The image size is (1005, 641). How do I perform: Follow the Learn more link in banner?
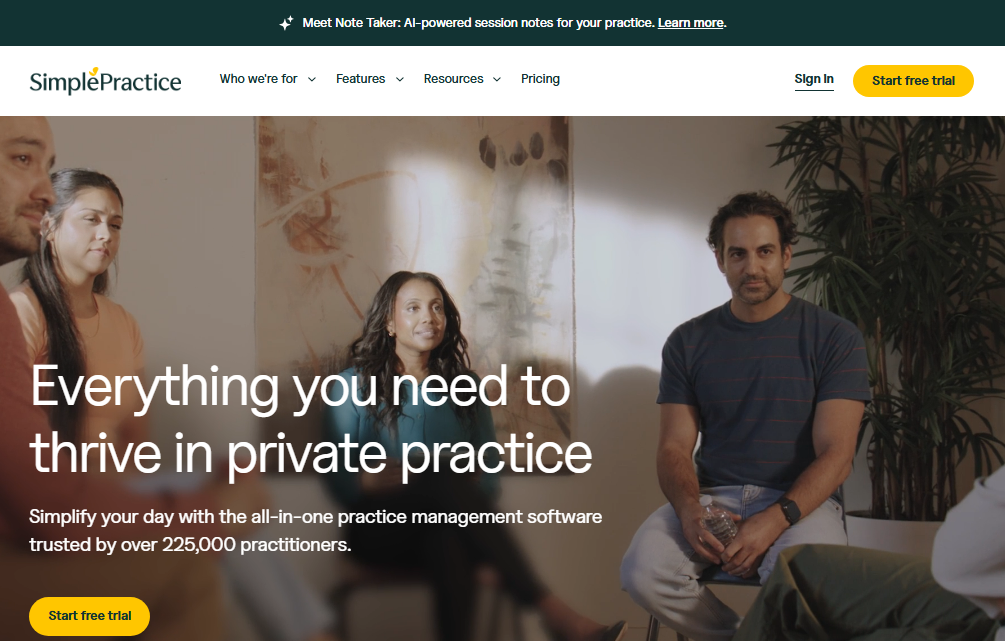[690, 23]
